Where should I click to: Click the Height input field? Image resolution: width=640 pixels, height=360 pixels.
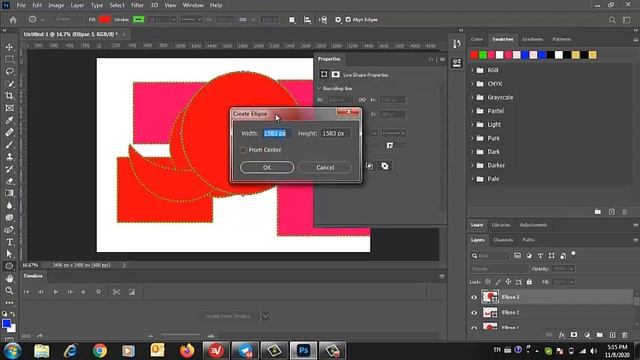point(336,133)
